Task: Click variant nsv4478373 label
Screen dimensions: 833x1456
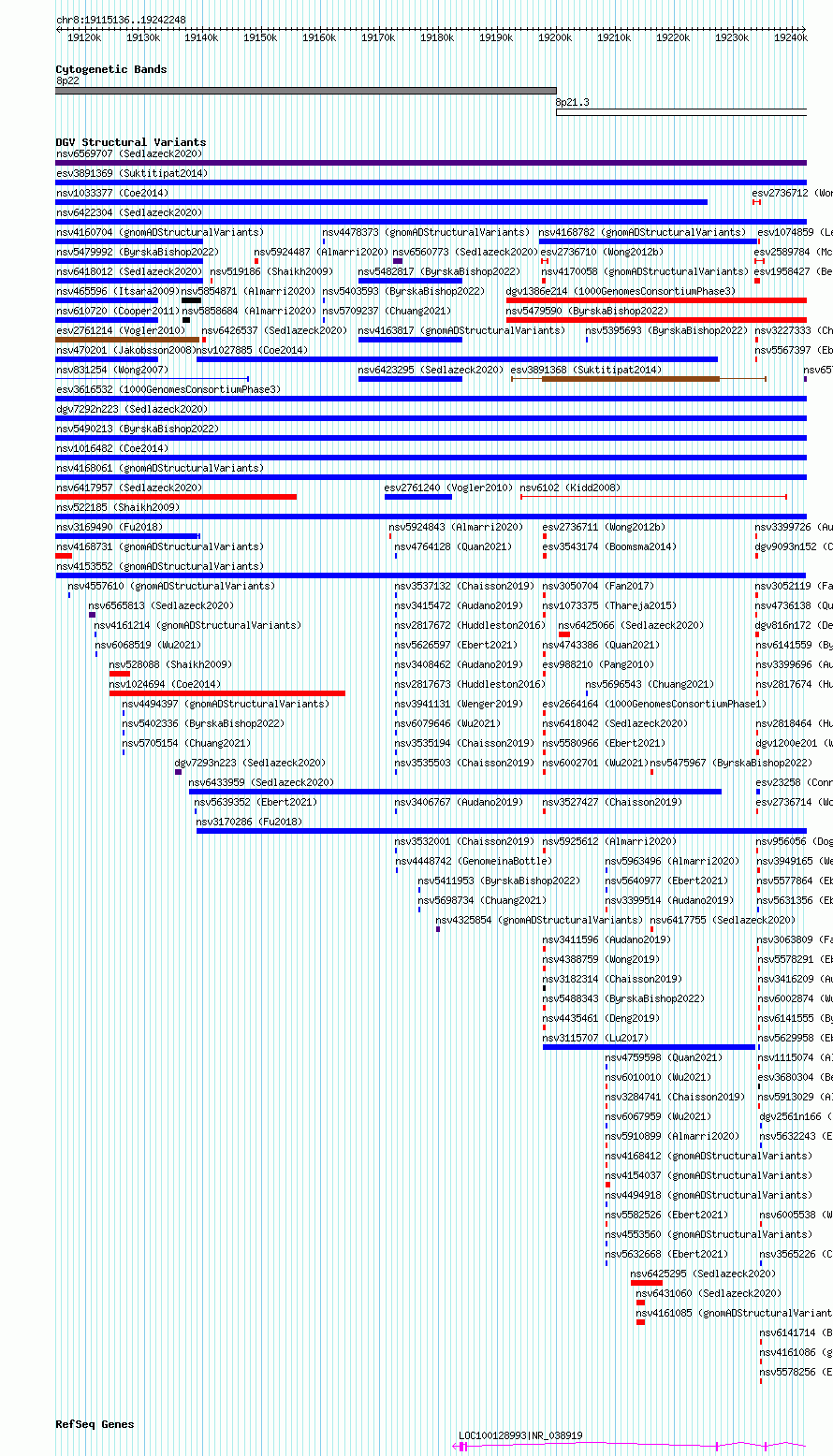Action: tap(426, 232)
